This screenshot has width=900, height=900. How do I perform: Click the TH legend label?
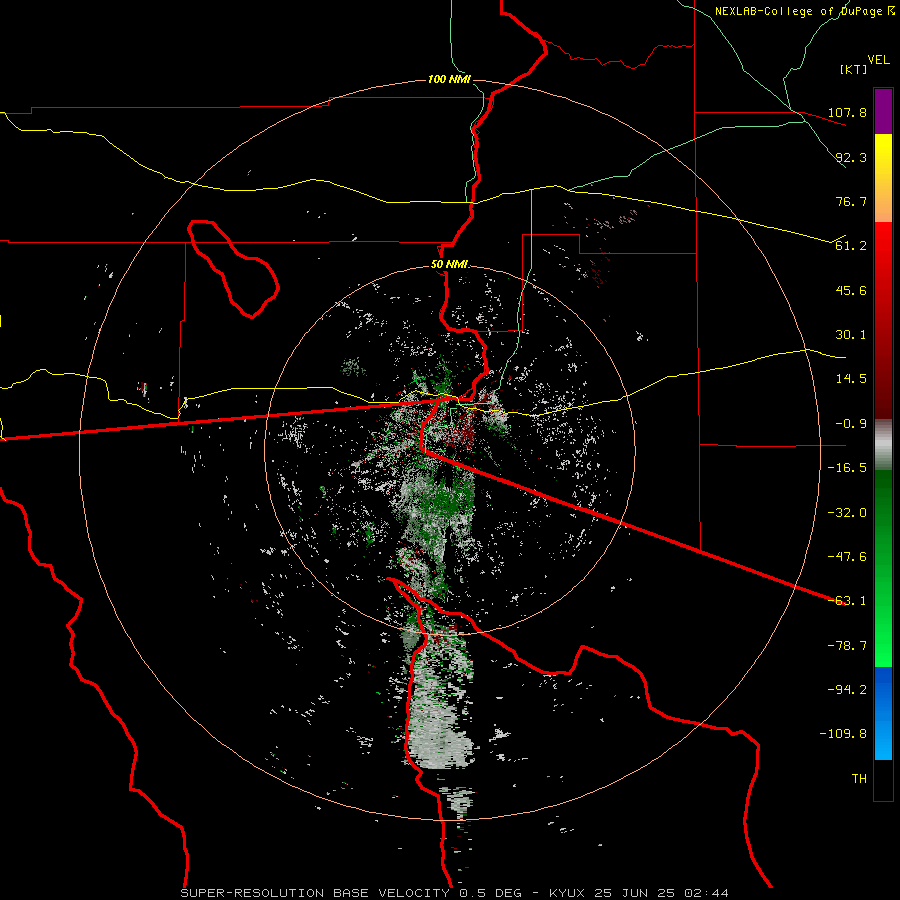859,779
